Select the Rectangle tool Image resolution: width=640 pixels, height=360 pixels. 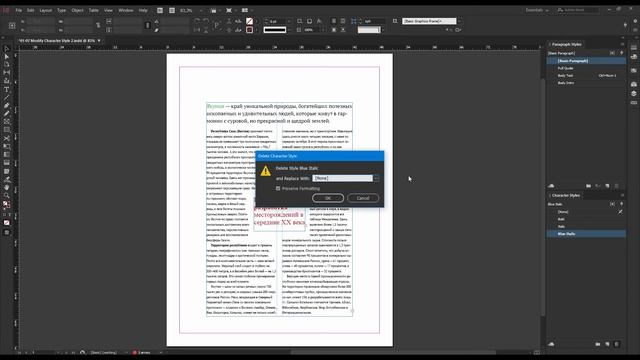pos(7,130)
